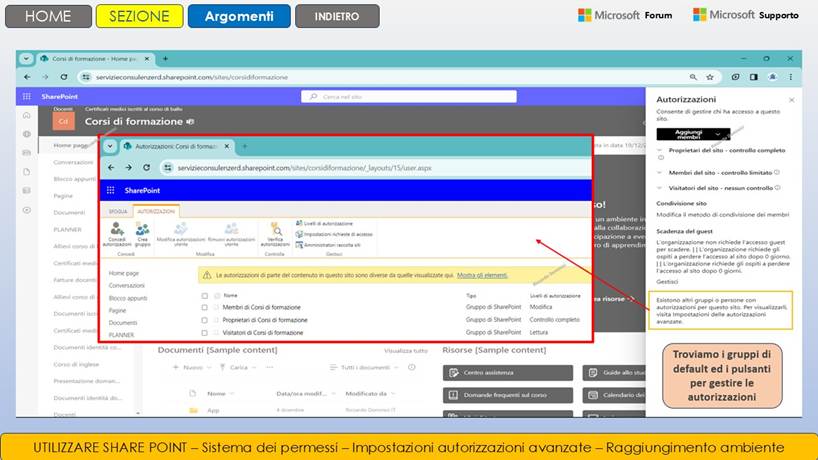Open the Nuovo dropdown in Documenti

192,368
